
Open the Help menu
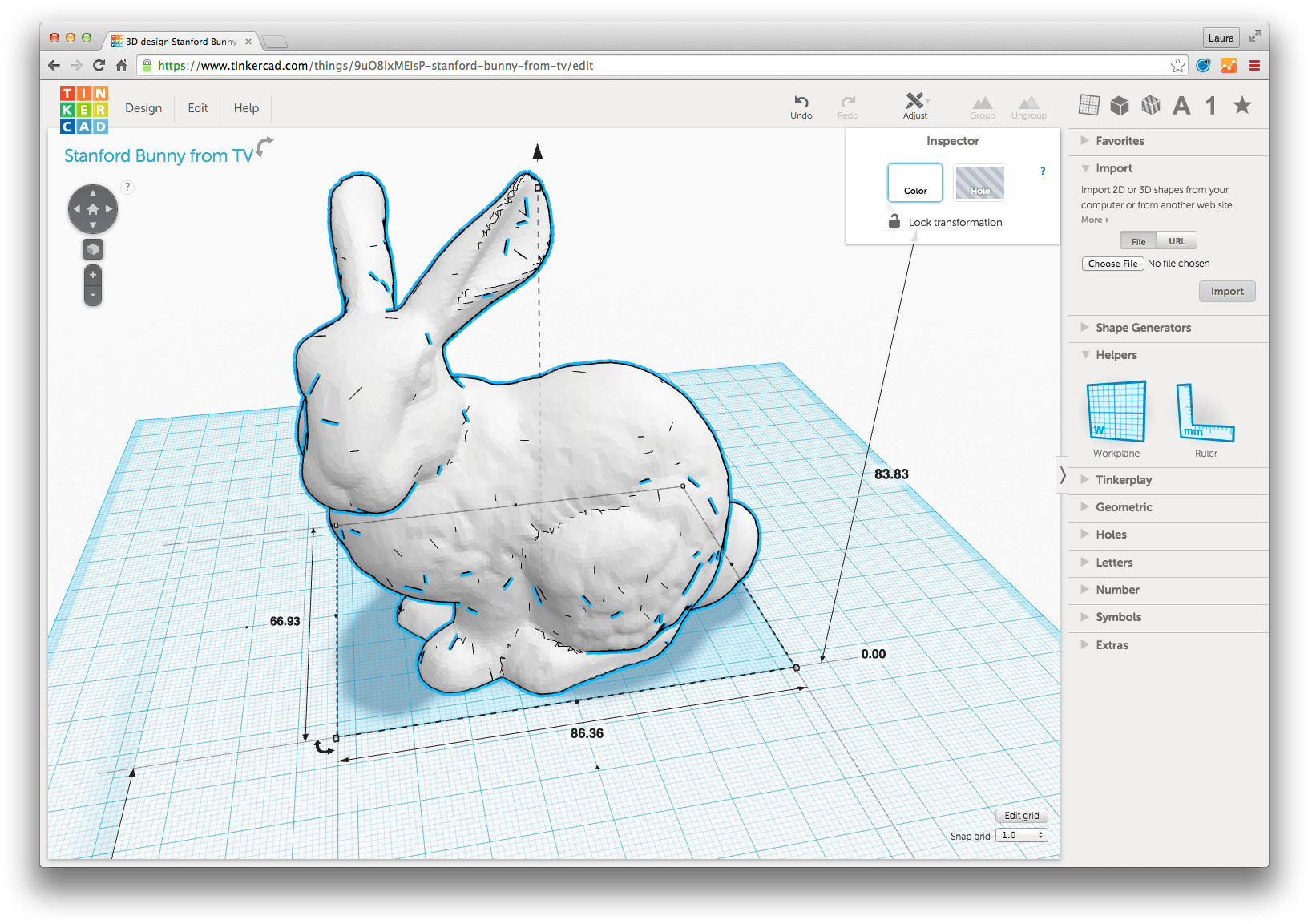coord(246,107)
